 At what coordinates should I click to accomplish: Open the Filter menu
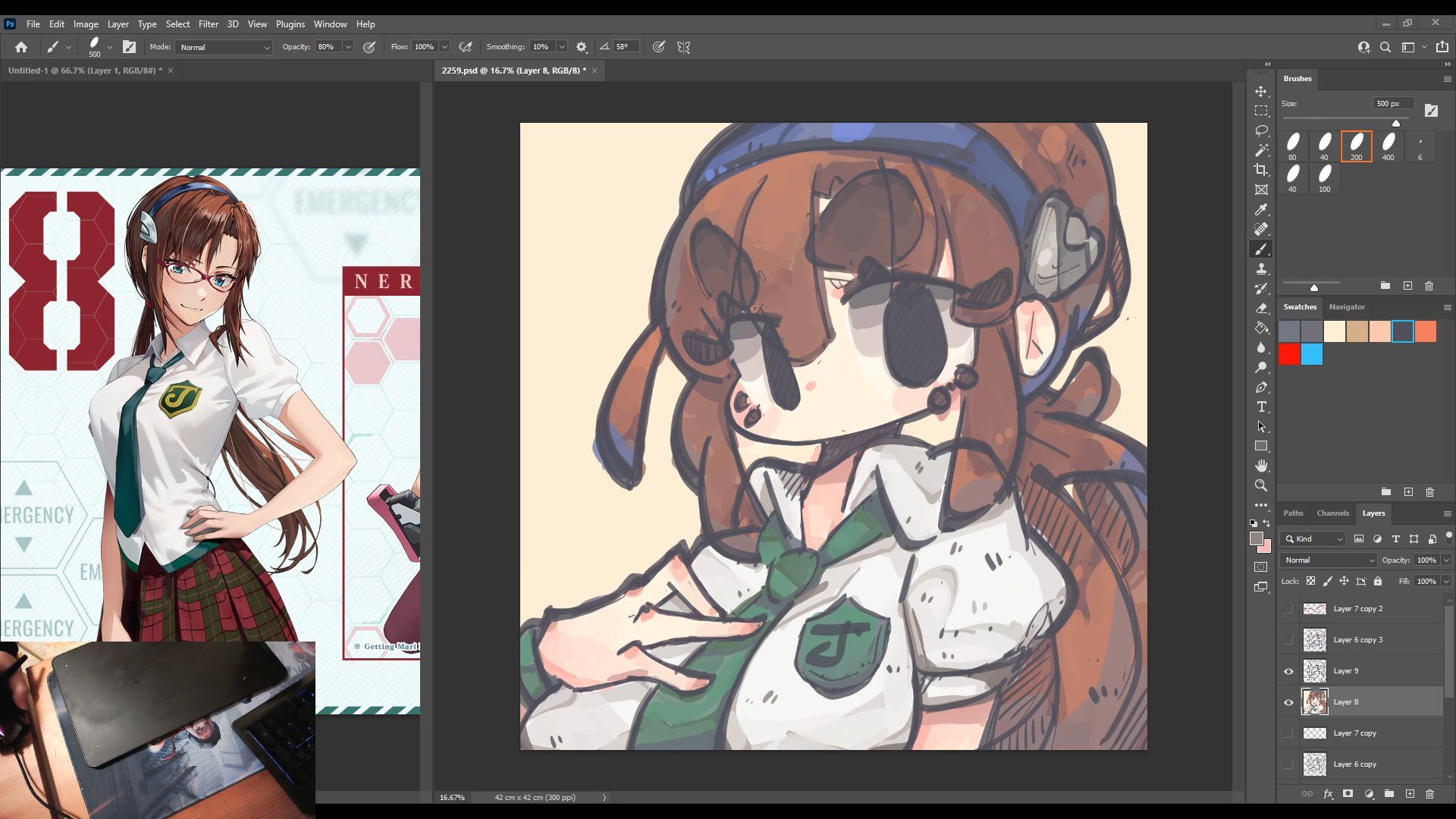[x=208, y=24]
